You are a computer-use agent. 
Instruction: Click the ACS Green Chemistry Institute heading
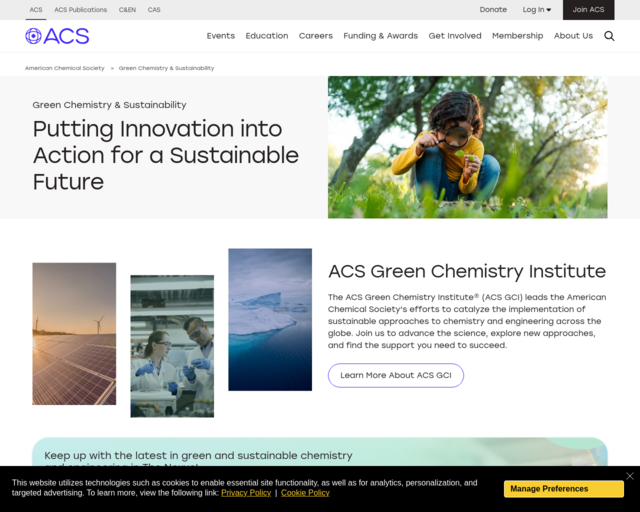pos(467,271)
